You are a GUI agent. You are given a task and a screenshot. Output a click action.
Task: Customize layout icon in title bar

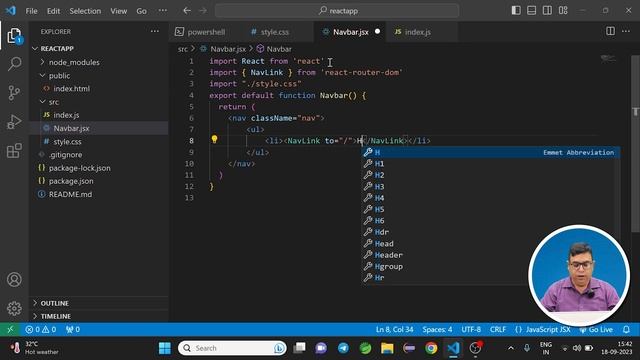(x=563, y=11)
